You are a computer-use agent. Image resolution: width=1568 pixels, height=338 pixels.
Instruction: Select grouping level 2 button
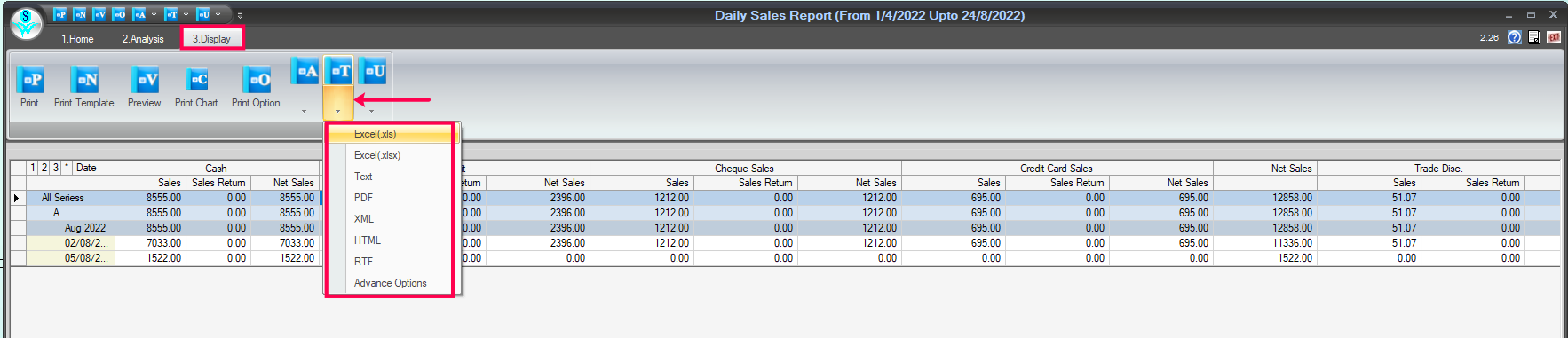click(x=44, y=168)
